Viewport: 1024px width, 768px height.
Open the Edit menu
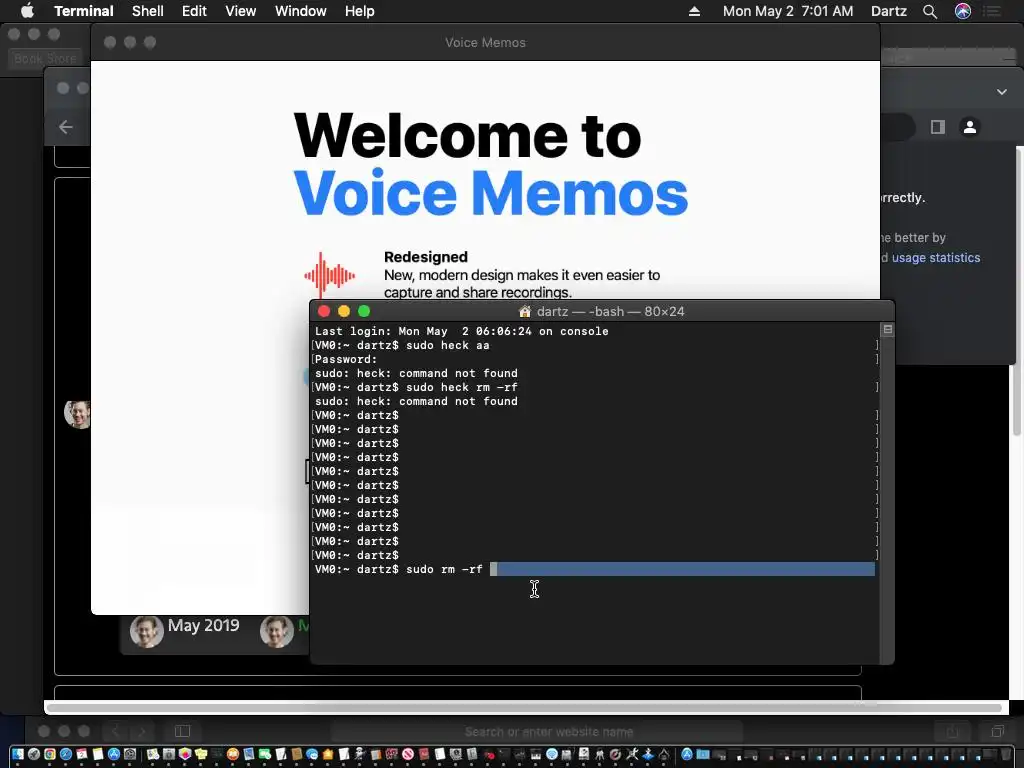pyautogui.click(x=194, y=11)
